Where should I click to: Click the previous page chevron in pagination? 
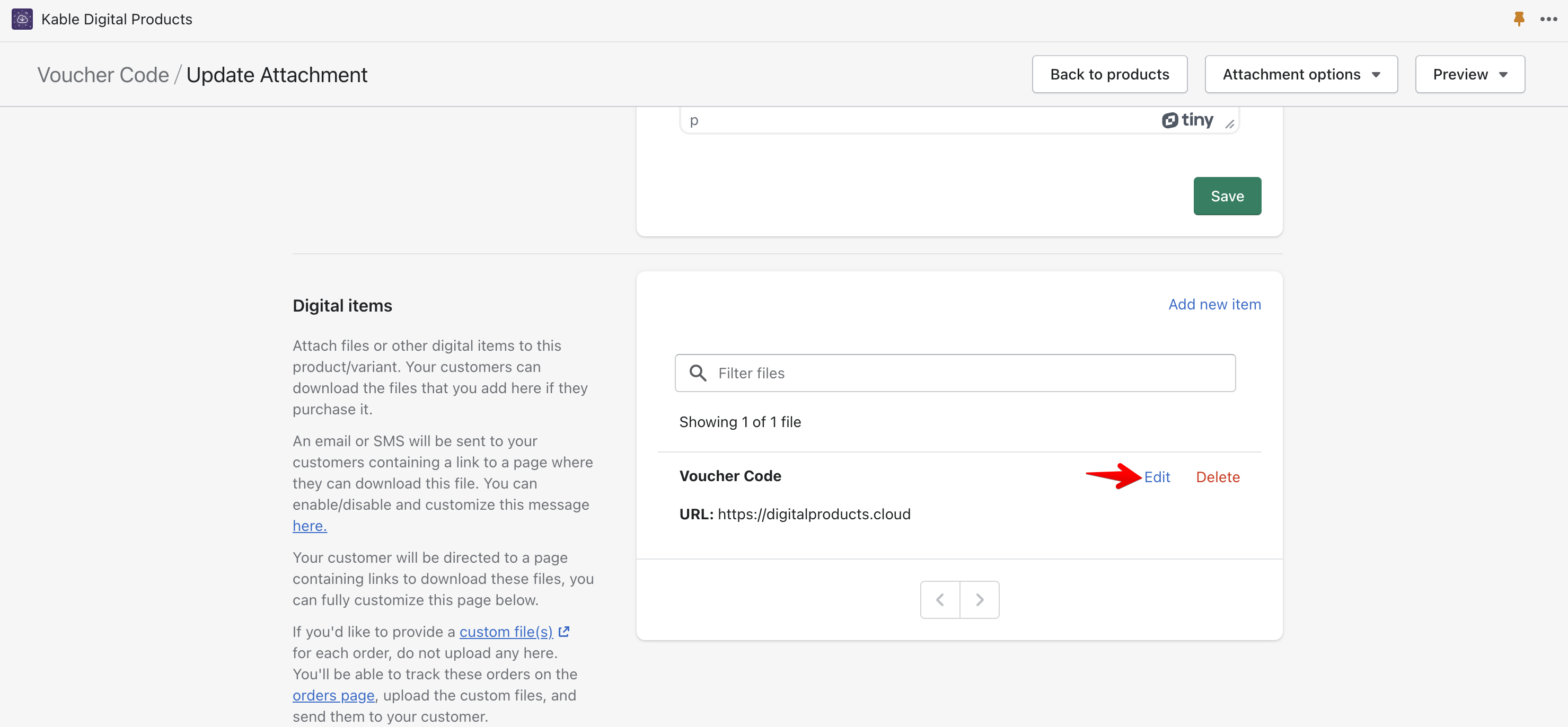click(x=939, y=599)
